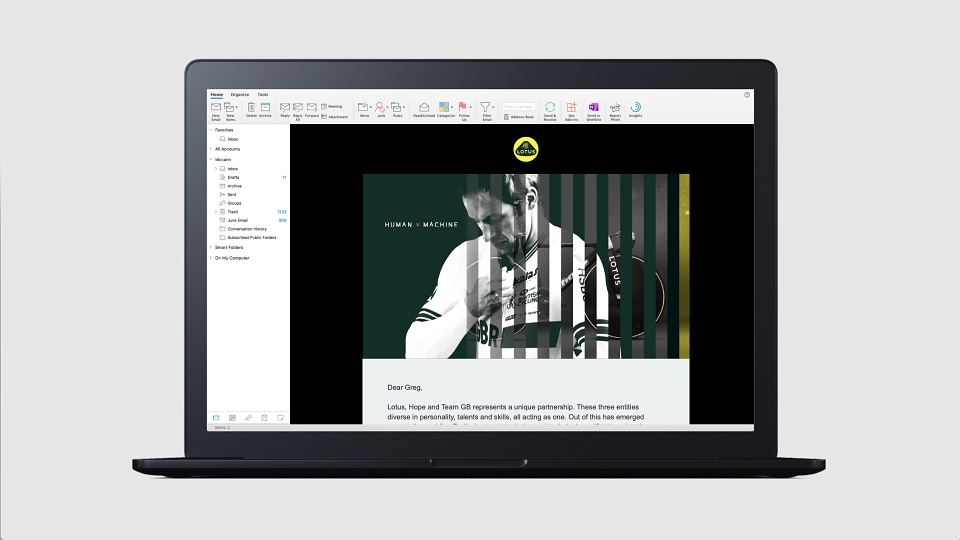This screenshot has height=540, width=960.
Task: Expand All Accounts section
Action: tap(211, 149)
